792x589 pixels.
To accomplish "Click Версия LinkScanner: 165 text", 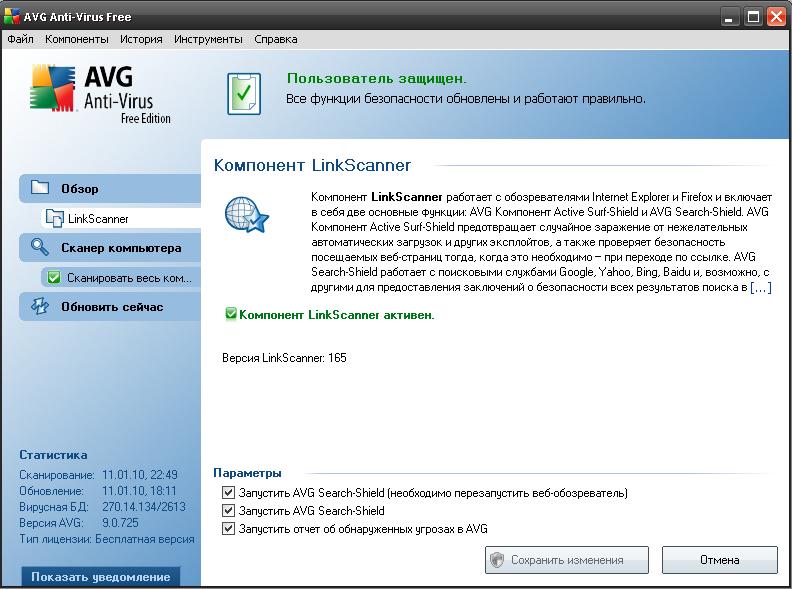I will 284,358.
